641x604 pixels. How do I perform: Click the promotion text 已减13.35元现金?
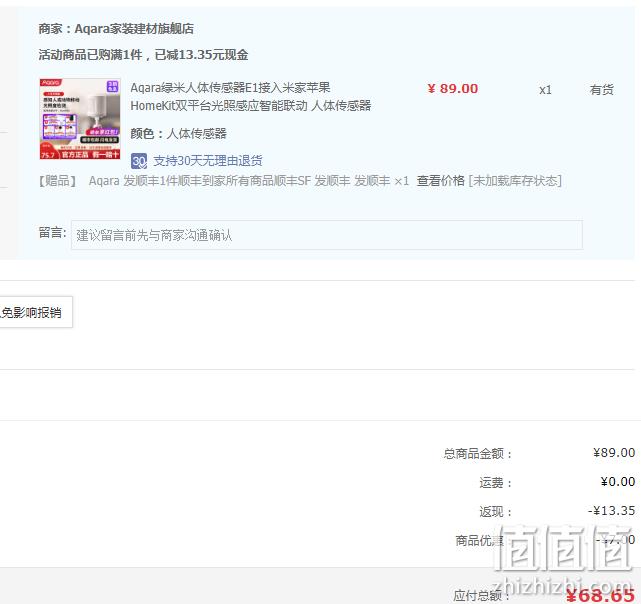pos(201,54)
